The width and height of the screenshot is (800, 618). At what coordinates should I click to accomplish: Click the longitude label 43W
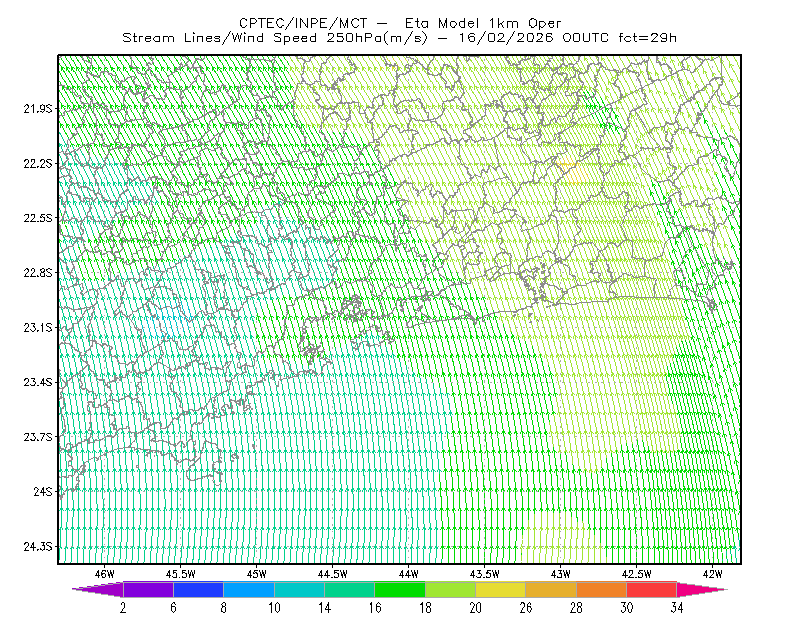[x=561, y=574]
